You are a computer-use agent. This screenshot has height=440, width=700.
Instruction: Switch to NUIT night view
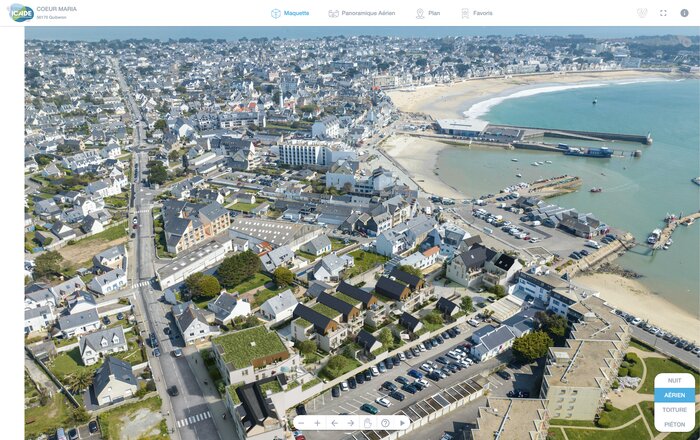point(674,381)
